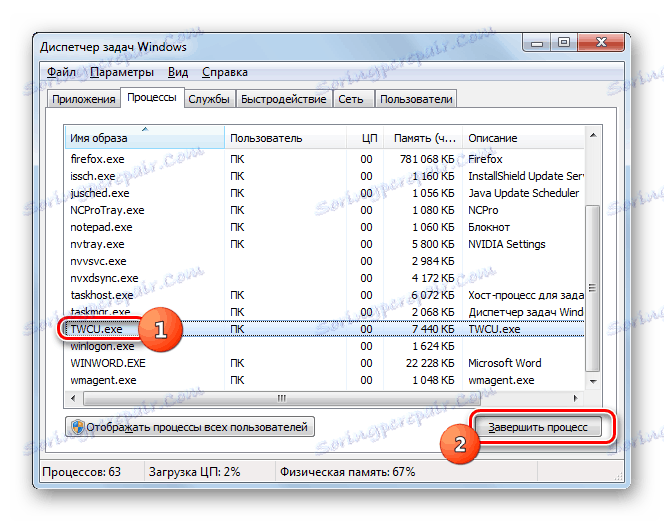Screen dimensions: 664x522
Task: Switch to the Службы tab
Action: pyautogui.click(x=209, y=99)
